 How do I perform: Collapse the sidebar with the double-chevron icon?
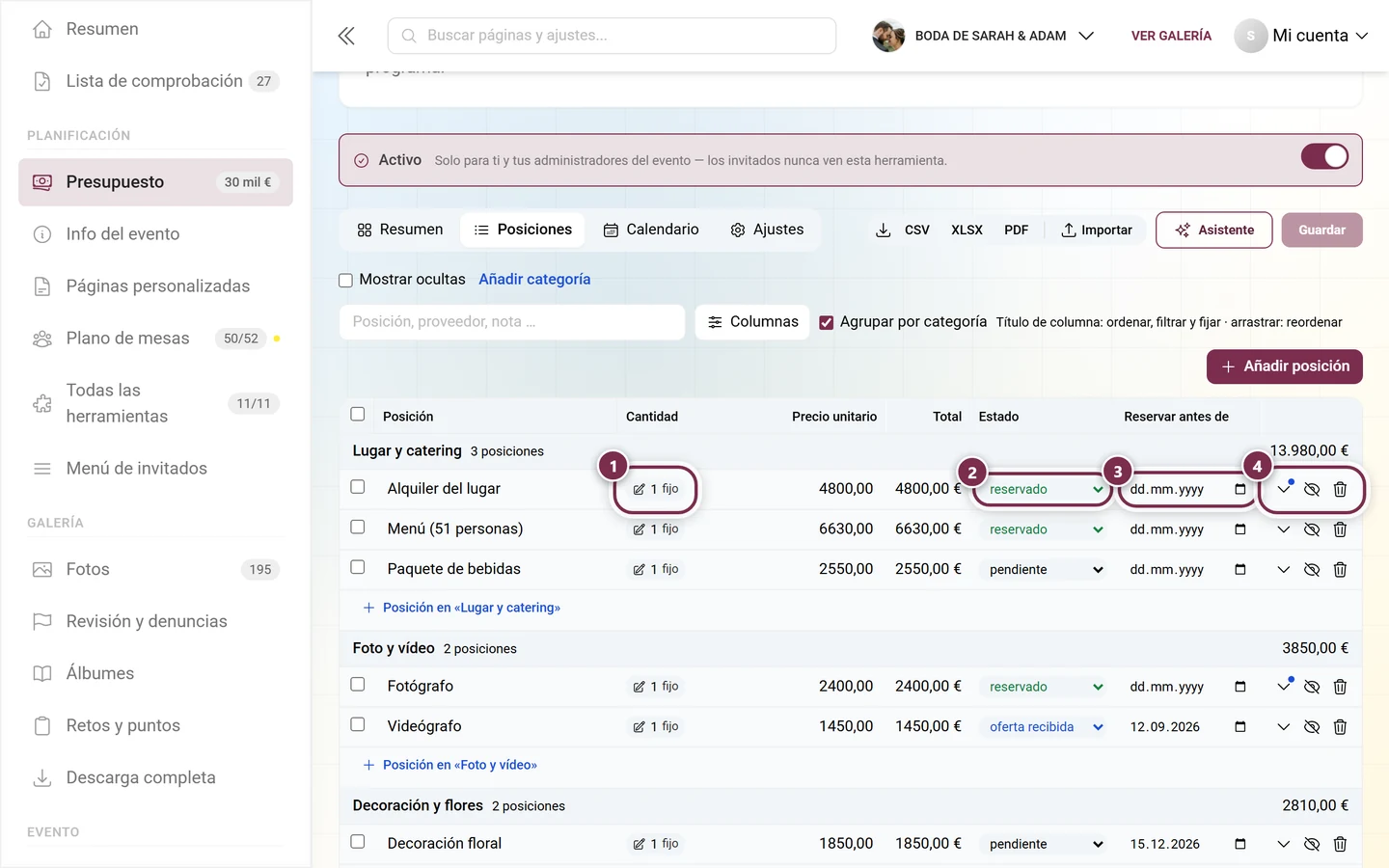[346, 36]
